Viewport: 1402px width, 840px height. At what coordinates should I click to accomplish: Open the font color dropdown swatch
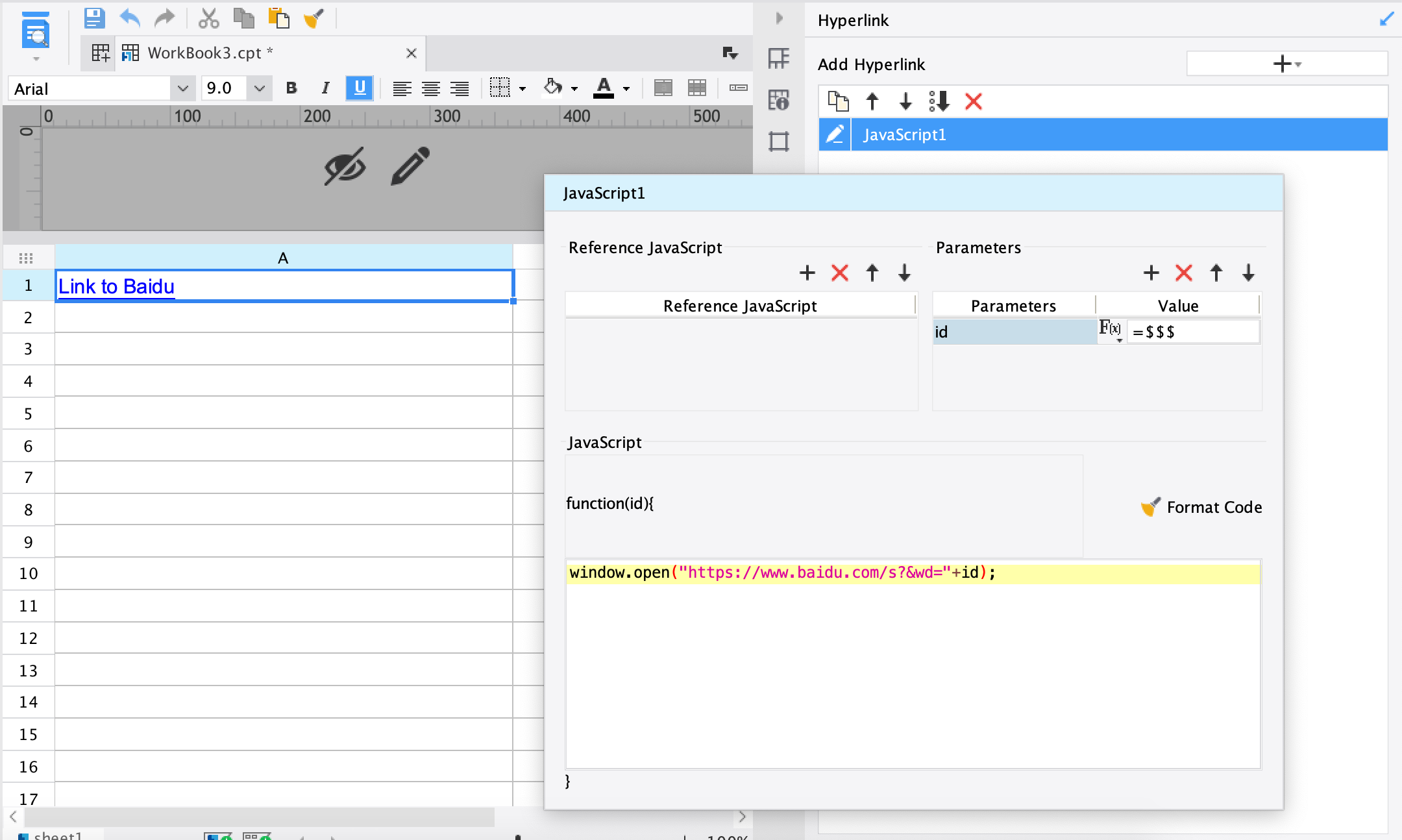626,88
